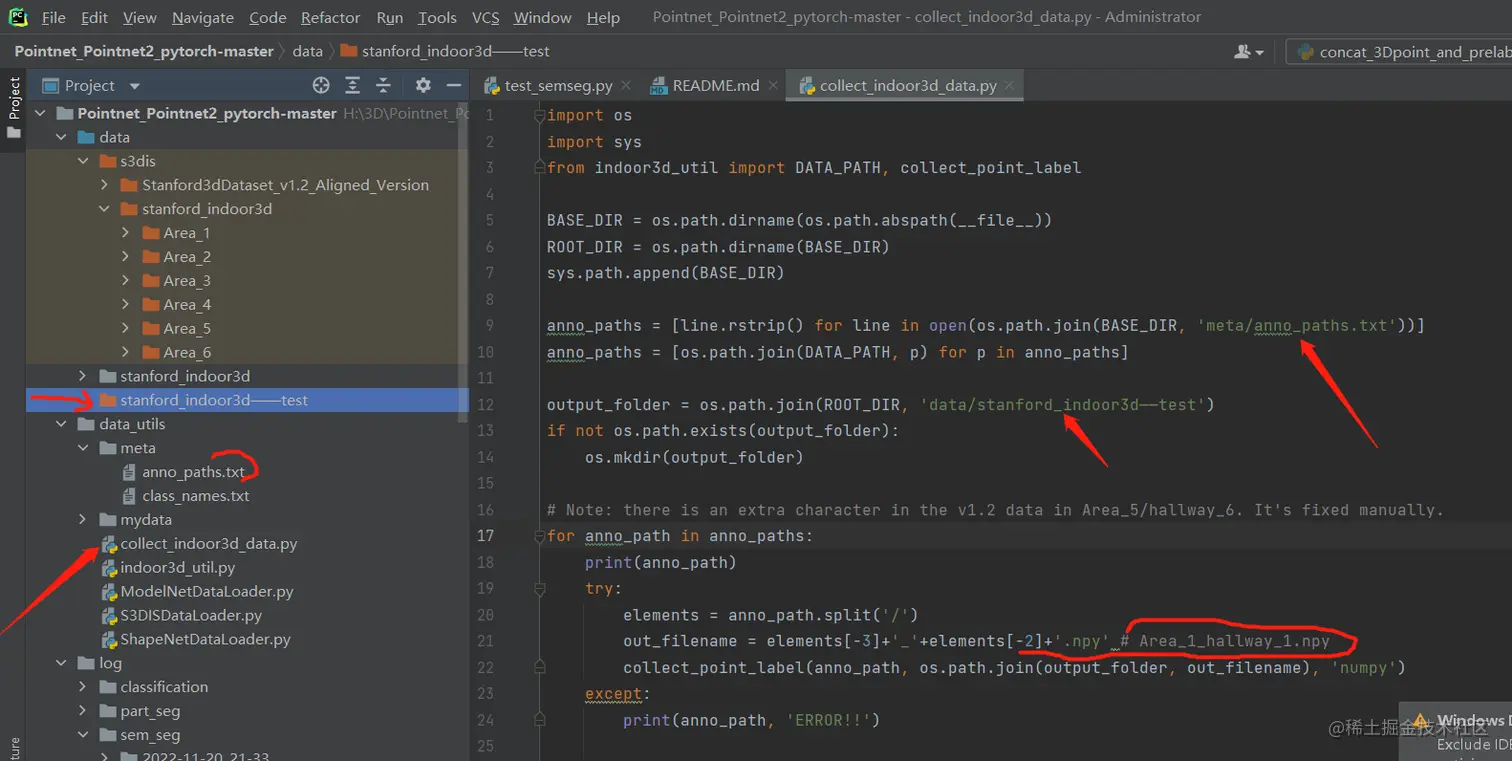The image size is (1512, 761).
Task: Select the sem_seg folder
Action: pyautogui.click(x=150, y=735)
